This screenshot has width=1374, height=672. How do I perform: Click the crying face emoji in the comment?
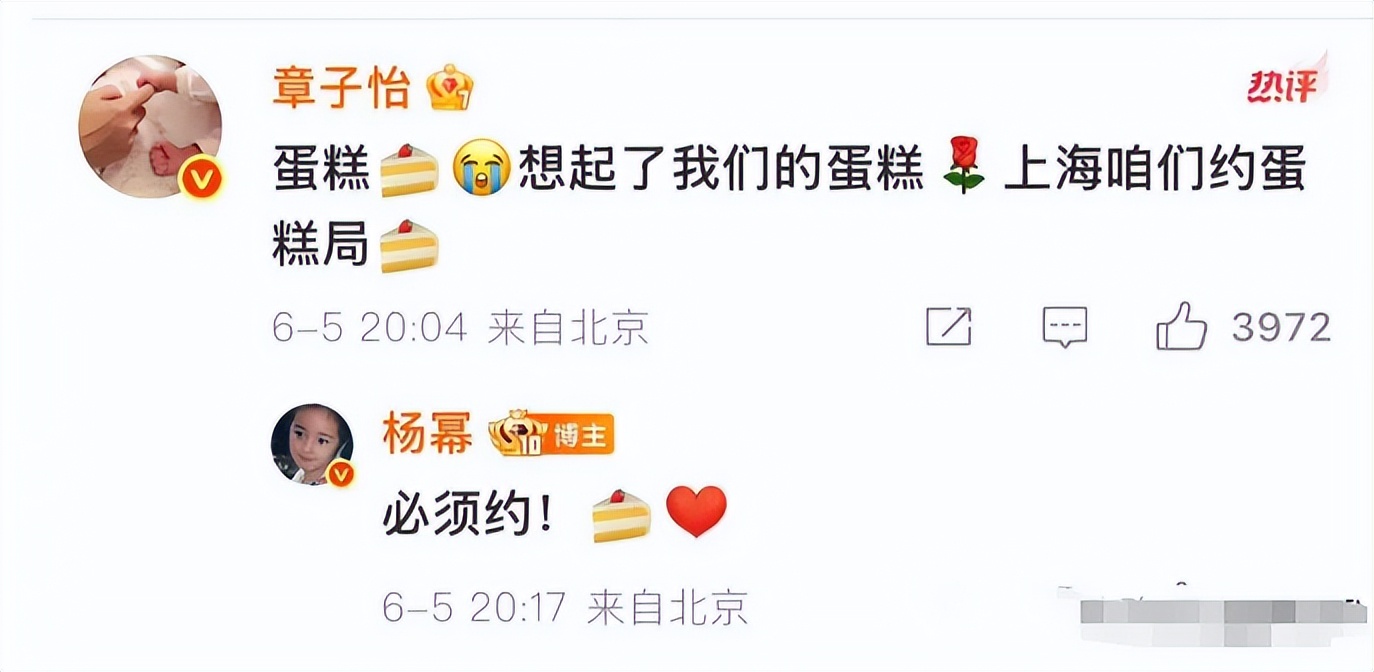(x=482, y=171)
